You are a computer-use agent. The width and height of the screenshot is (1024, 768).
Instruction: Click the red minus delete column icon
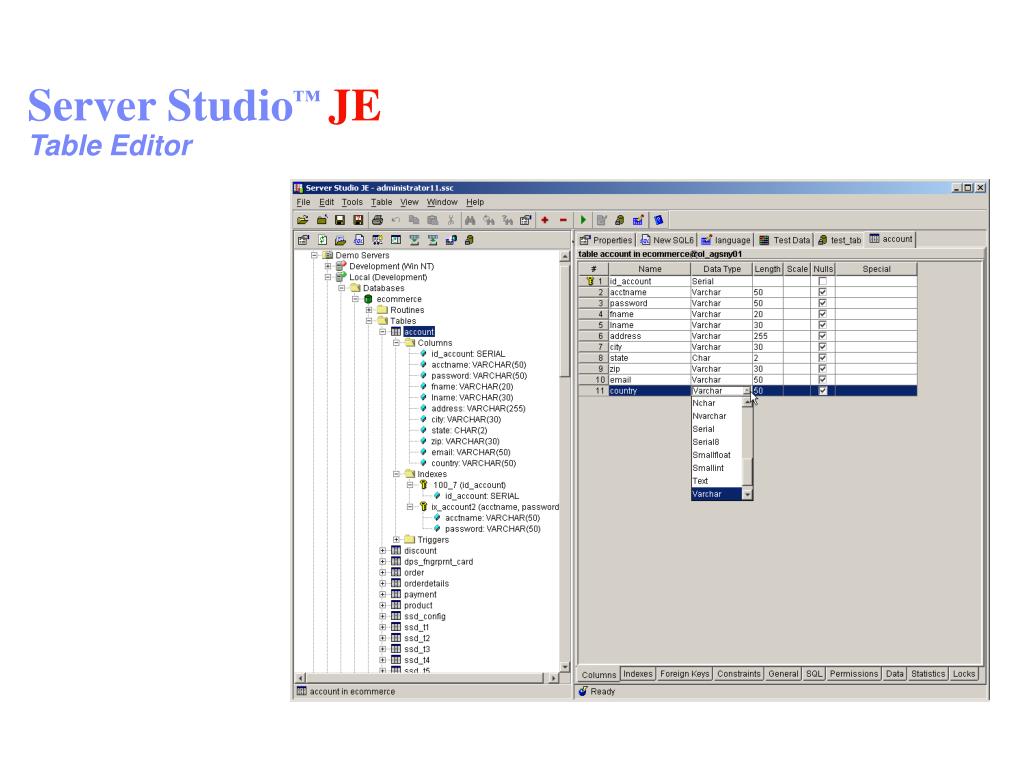coord(563,220)
